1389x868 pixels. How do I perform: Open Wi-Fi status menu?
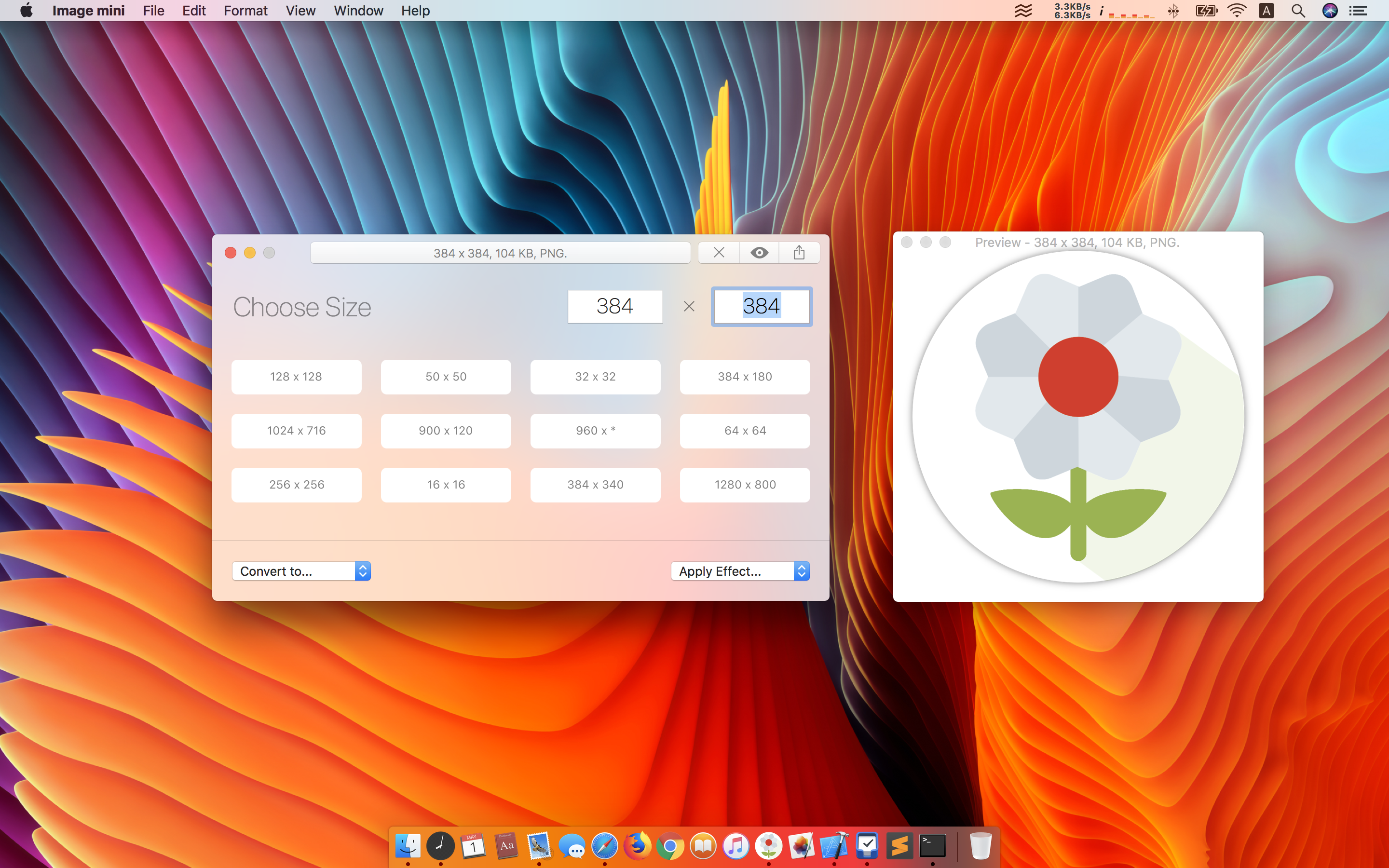pos(1236,11)
